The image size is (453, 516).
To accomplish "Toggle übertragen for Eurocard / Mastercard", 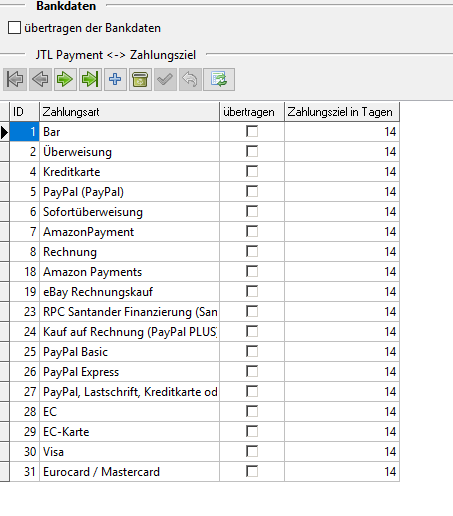I will pos(252,471).
